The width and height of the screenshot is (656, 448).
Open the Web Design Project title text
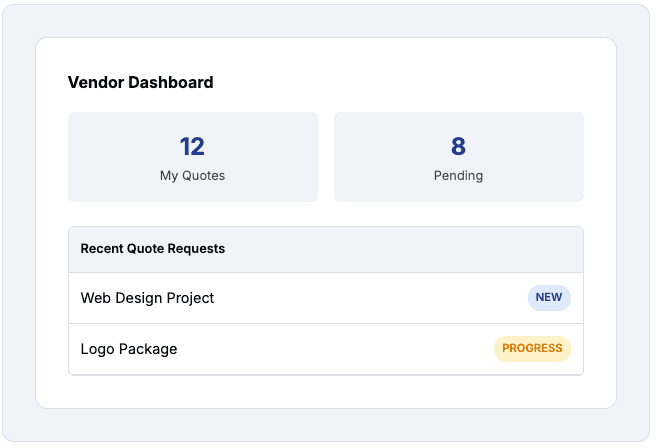147,298
